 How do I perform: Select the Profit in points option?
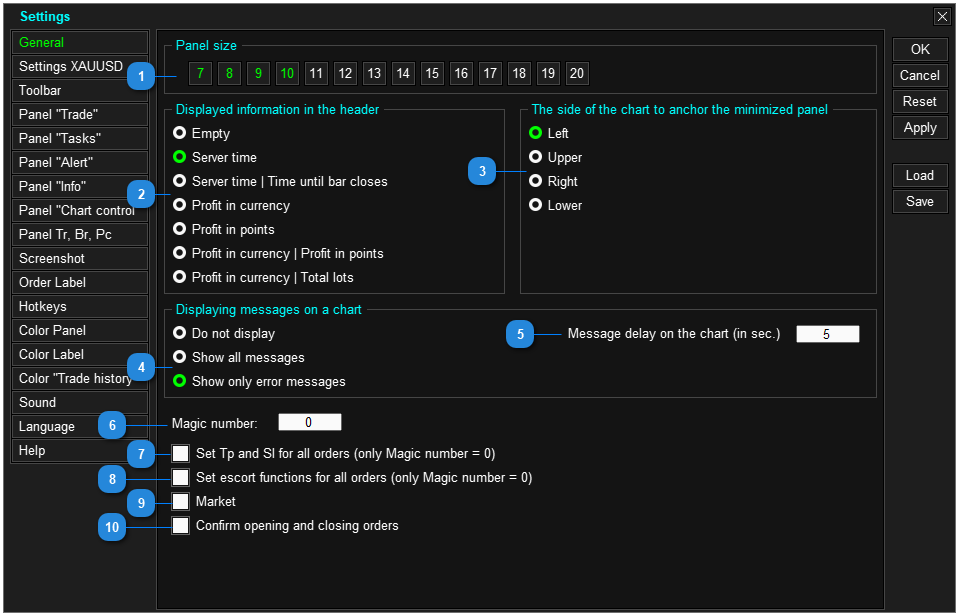click(179, 229)
